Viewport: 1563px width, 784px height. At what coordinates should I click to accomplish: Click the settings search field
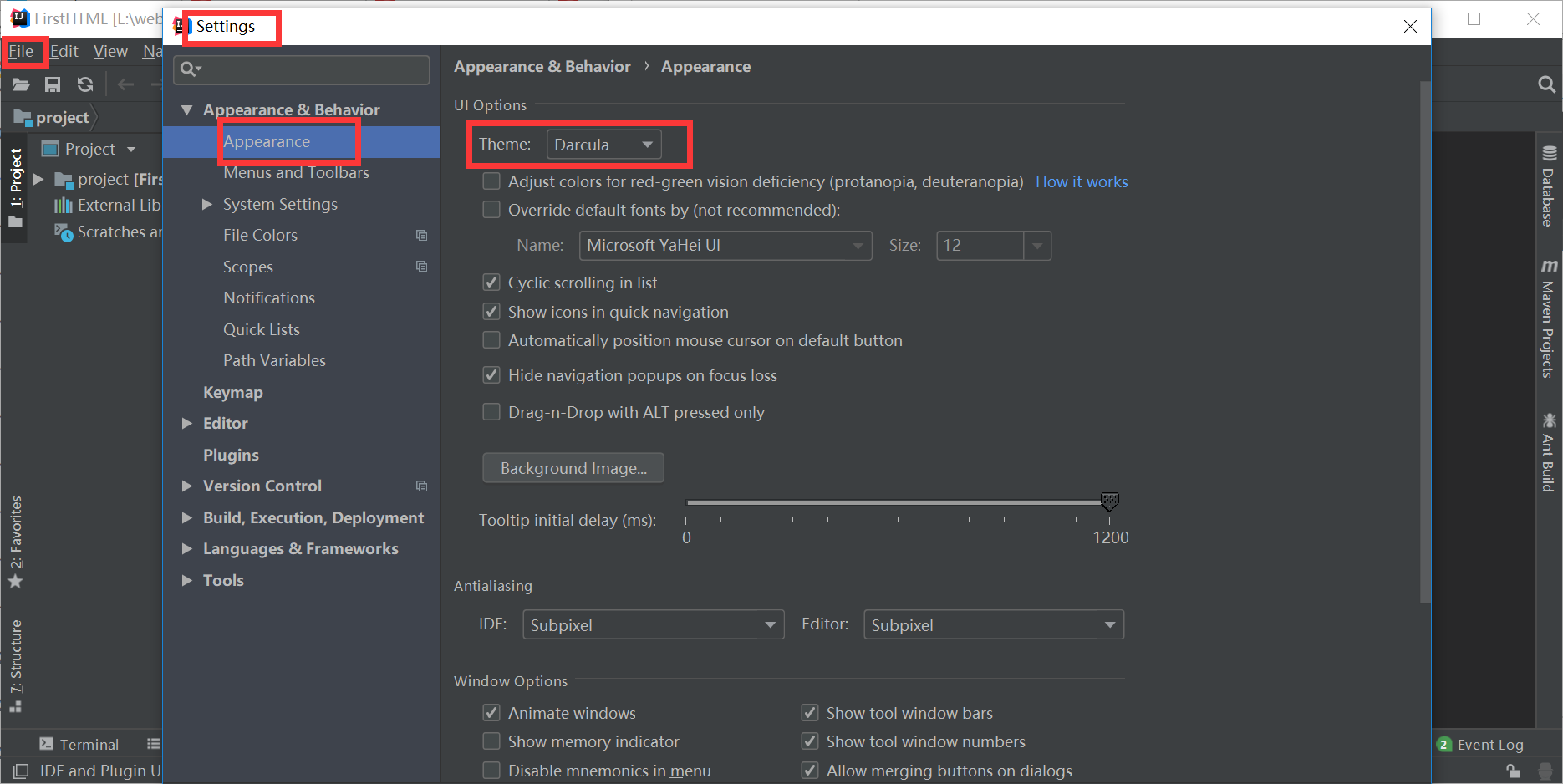301,69
